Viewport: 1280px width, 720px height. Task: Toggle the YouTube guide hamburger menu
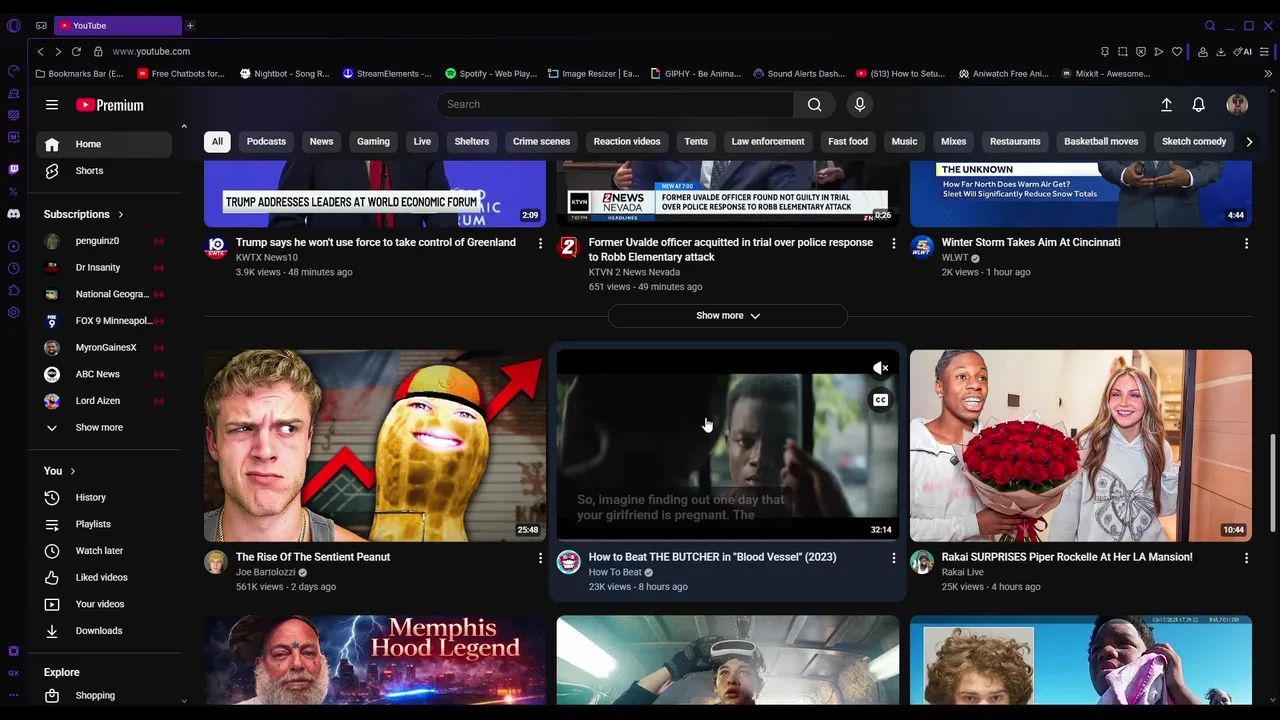pos(52,104)
